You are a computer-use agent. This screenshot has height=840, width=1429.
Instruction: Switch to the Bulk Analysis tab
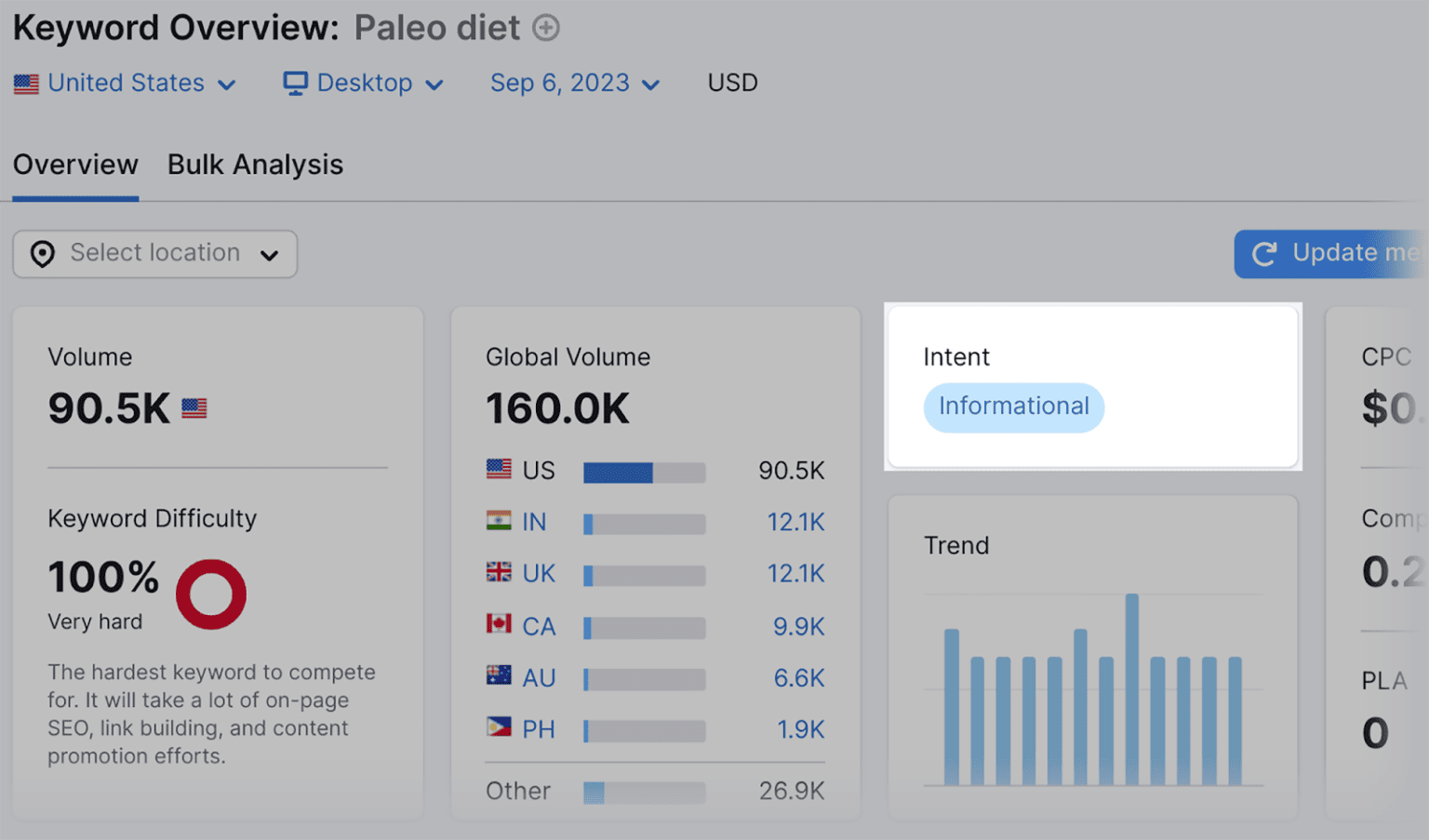(255, 165)
